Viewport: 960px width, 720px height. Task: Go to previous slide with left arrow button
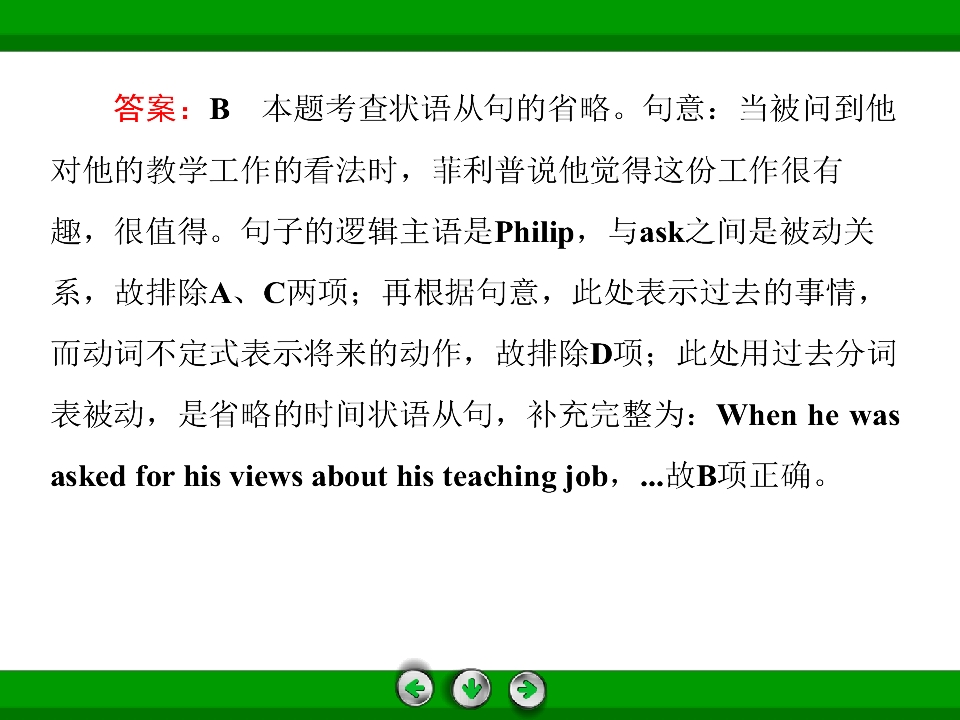point(414,689)
